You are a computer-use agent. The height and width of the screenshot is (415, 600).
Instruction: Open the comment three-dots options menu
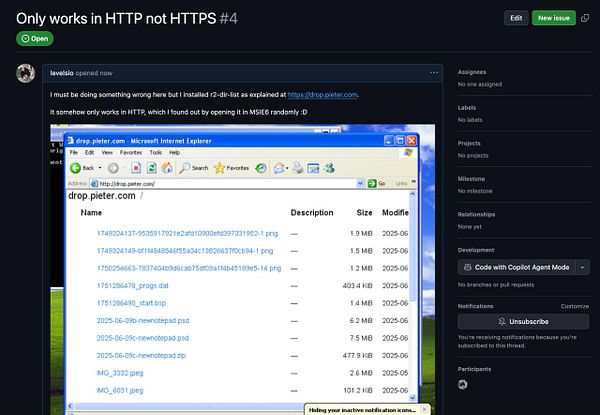coord(434,73)
